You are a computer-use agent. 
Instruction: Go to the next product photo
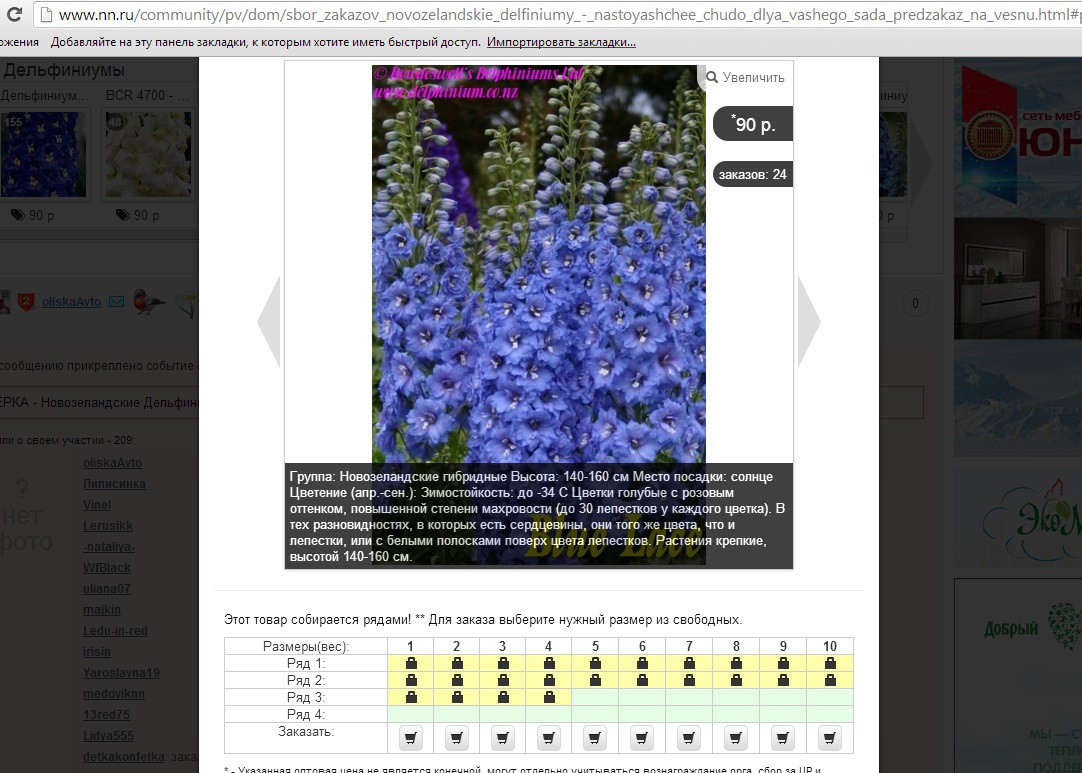(x=809, y=322)
